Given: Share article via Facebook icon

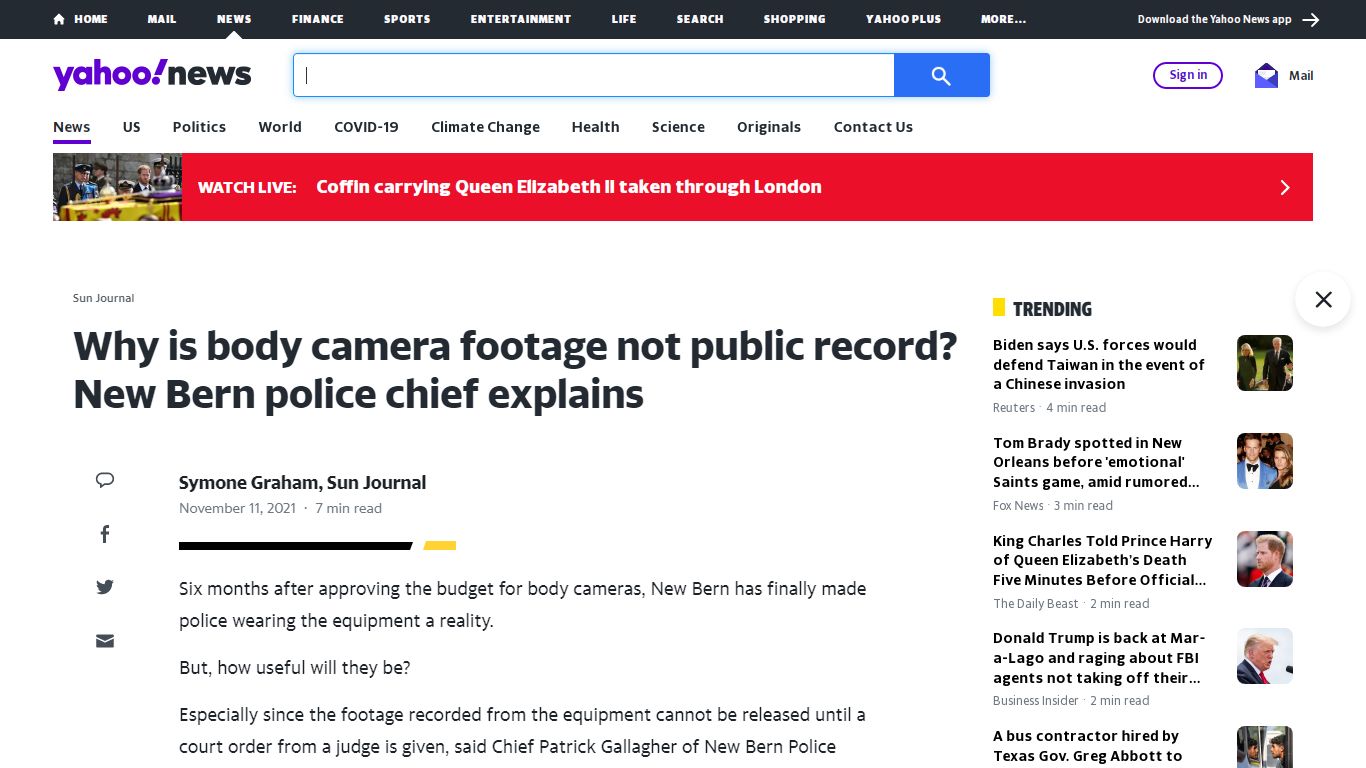Looking at the screenshot, I should tap(105, 534).
